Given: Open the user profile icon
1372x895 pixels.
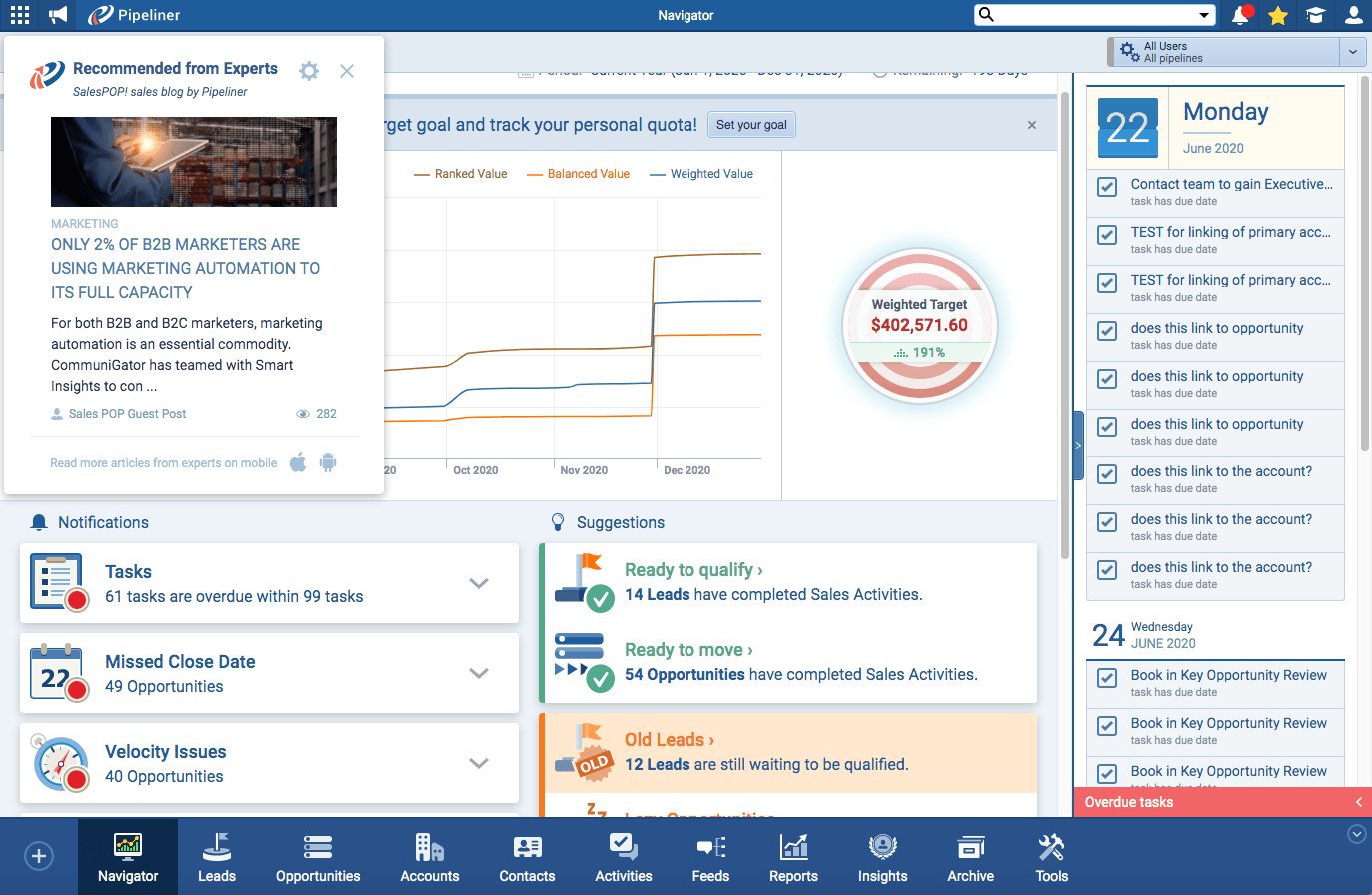Looking at the screenshot, I should 1353,15.
